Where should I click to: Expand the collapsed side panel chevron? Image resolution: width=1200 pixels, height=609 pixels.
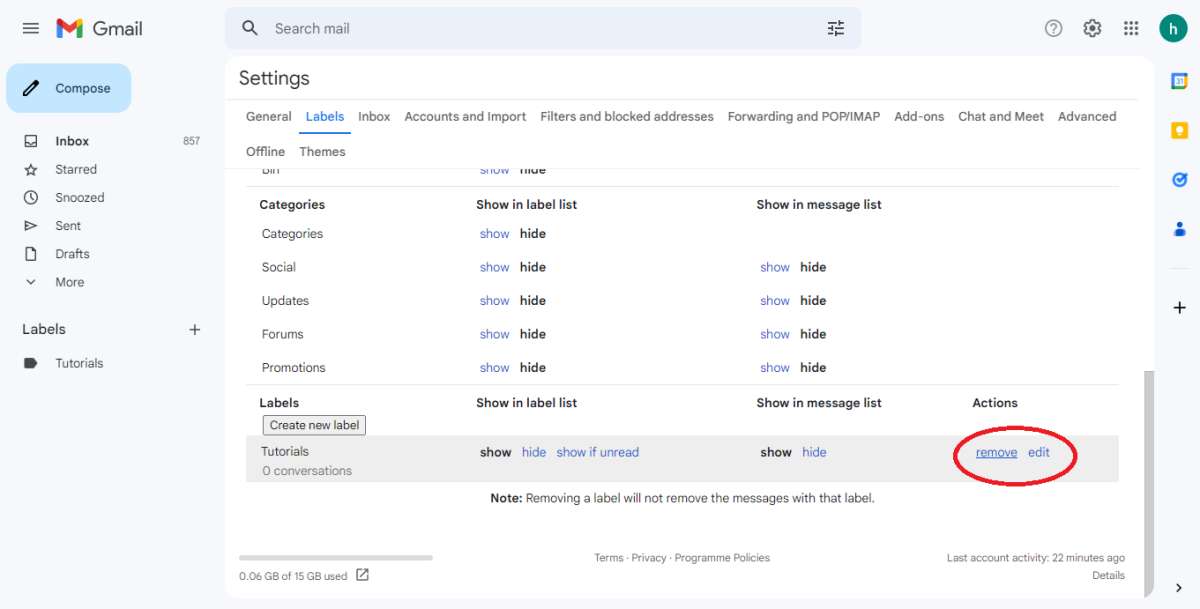[1179, 588]
